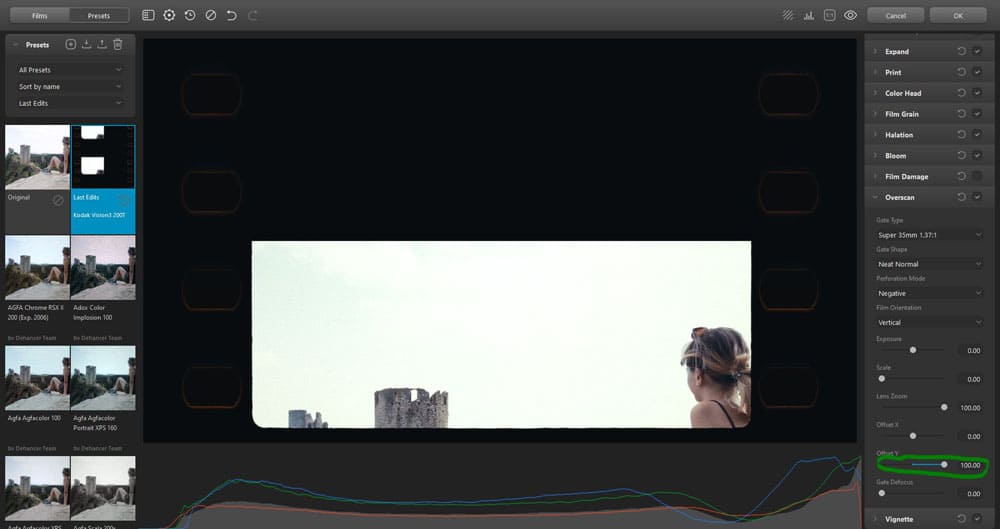Select the Original preset thumbnail
The width and height of the screenshot is (1000, 529).
(x=38, y=157)
